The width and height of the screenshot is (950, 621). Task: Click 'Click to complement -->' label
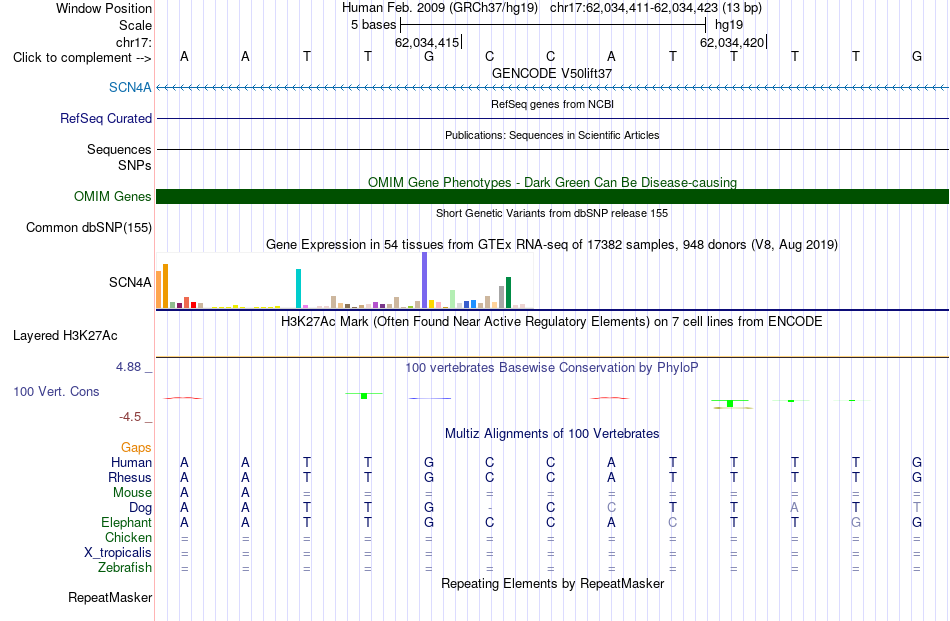click(82, 58)
